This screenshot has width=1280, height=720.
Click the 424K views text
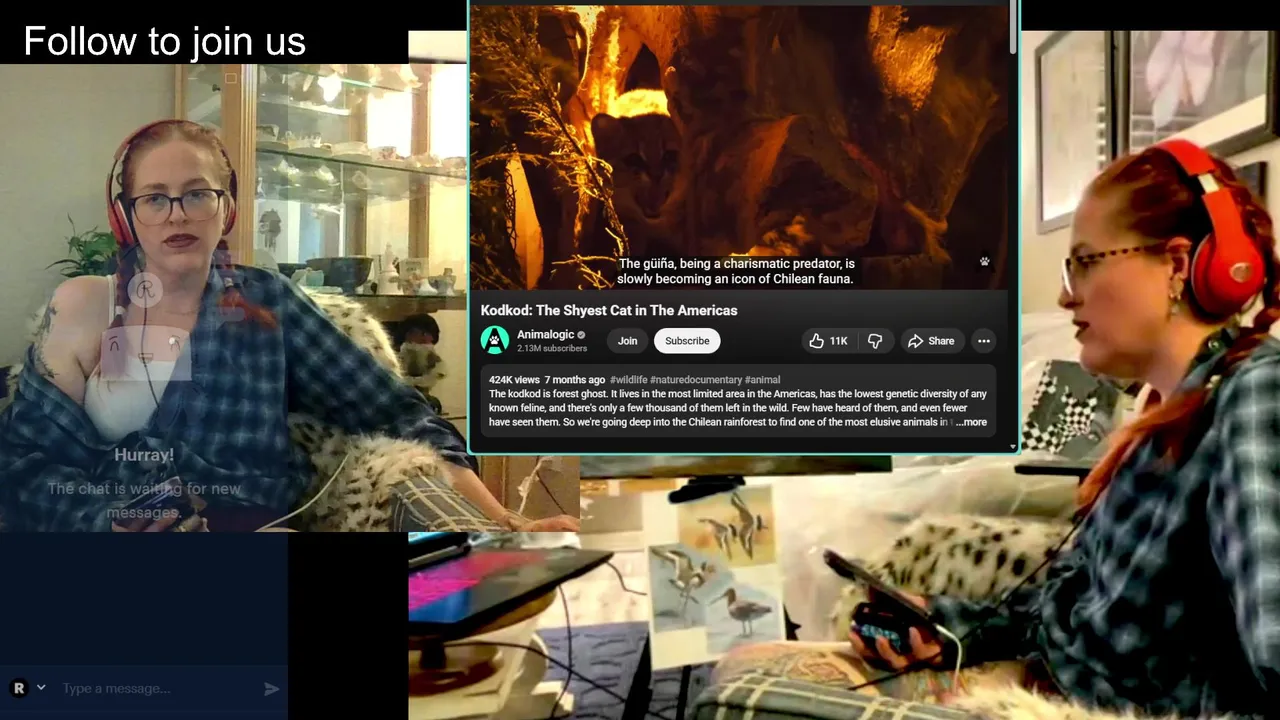[x=515, y=380]
